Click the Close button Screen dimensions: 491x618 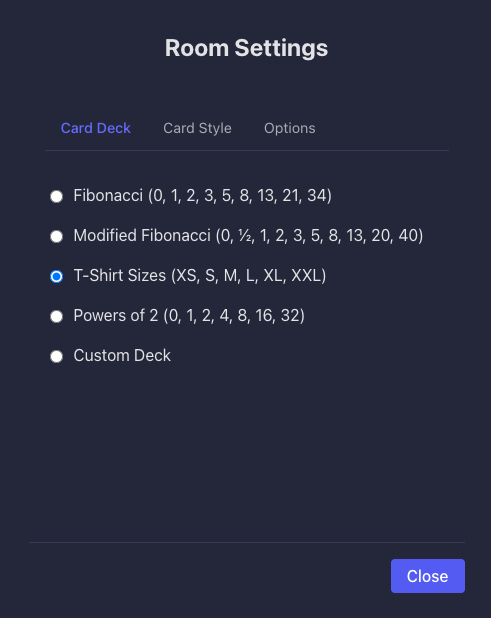428,576
